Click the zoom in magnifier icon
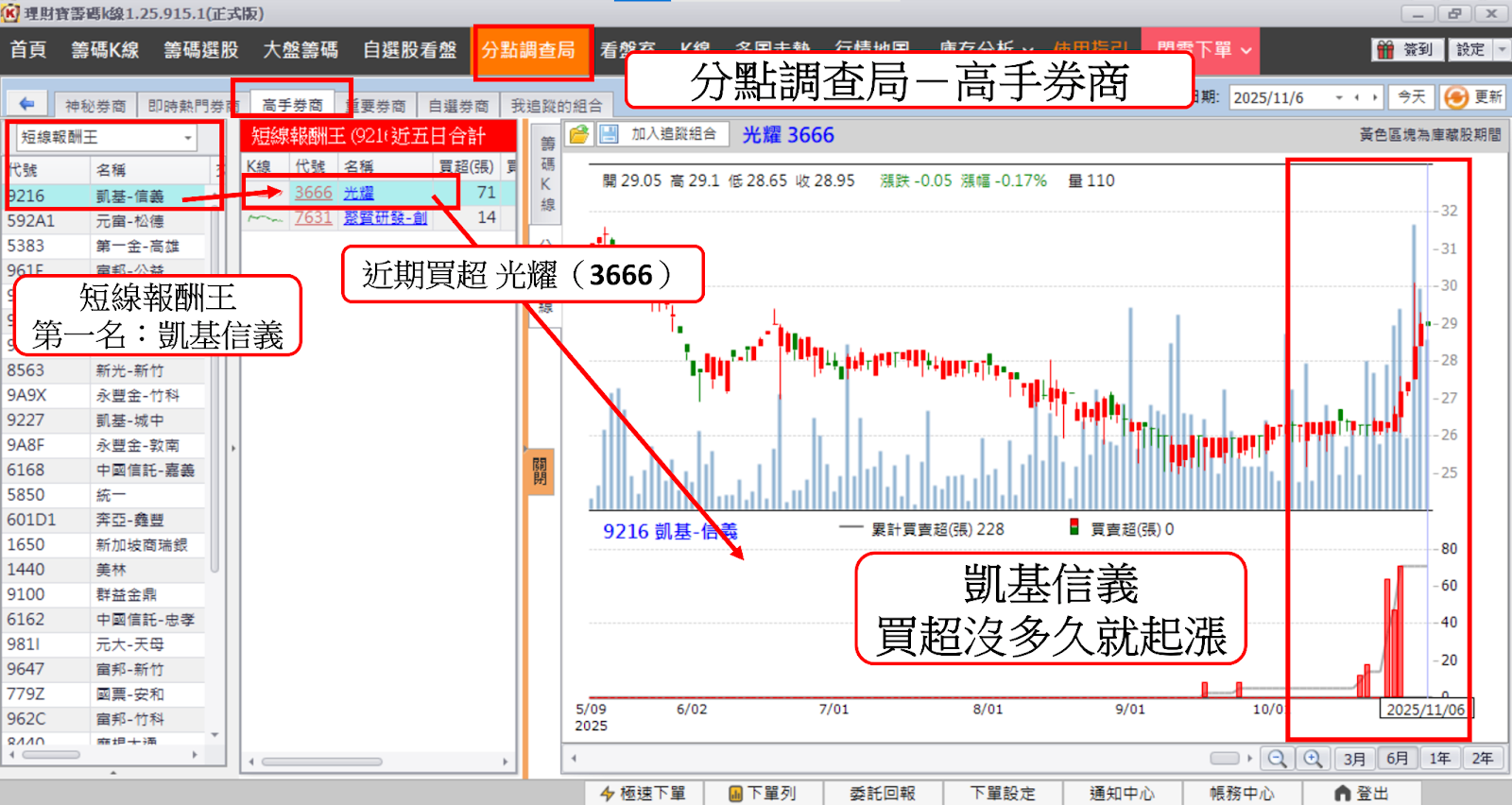Viewport: 1512px width, 805px height. 1313,758
